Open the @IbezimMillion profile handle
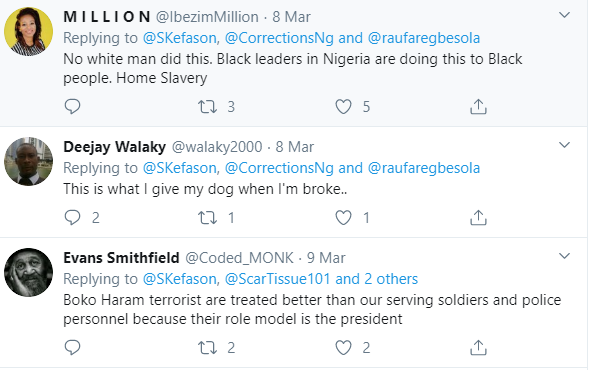 pyautogui.click(x=207, y=17)
